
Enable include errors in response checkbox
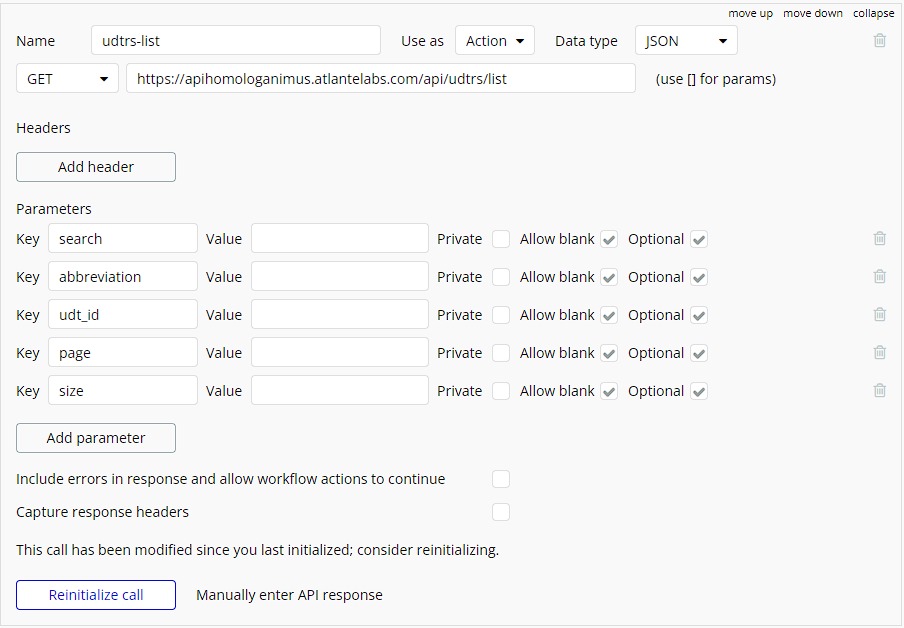[500, 479]
